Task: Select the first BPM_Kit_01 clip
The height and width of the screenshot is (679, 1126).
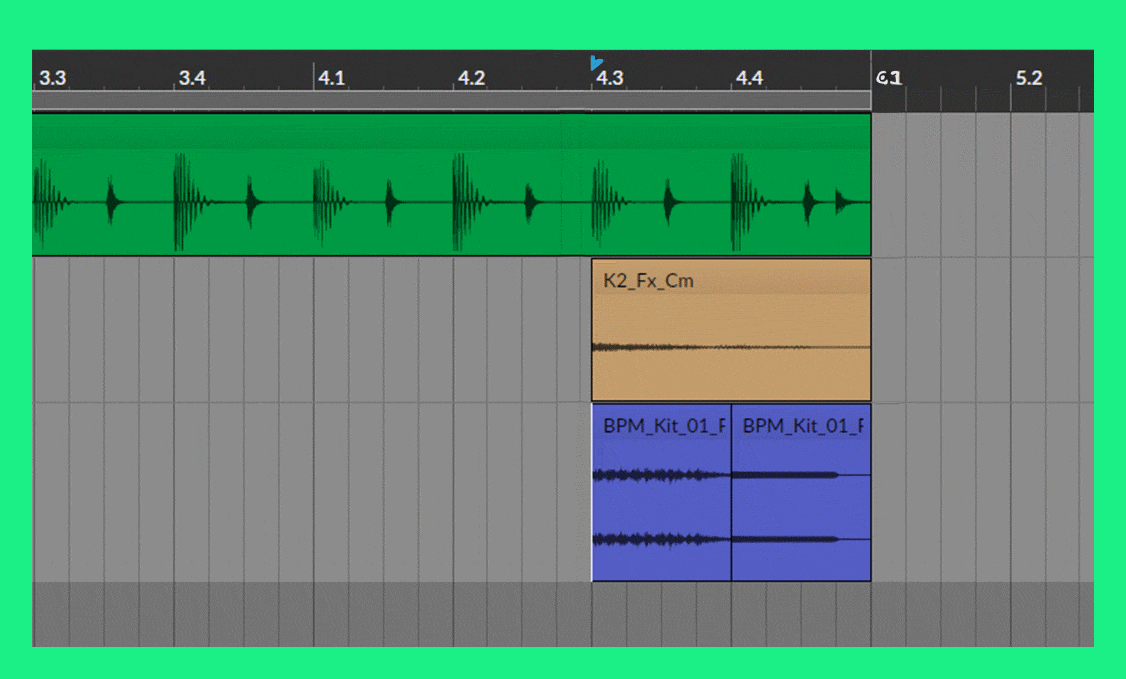Action: pyautogui.click(x=661, y=500)
